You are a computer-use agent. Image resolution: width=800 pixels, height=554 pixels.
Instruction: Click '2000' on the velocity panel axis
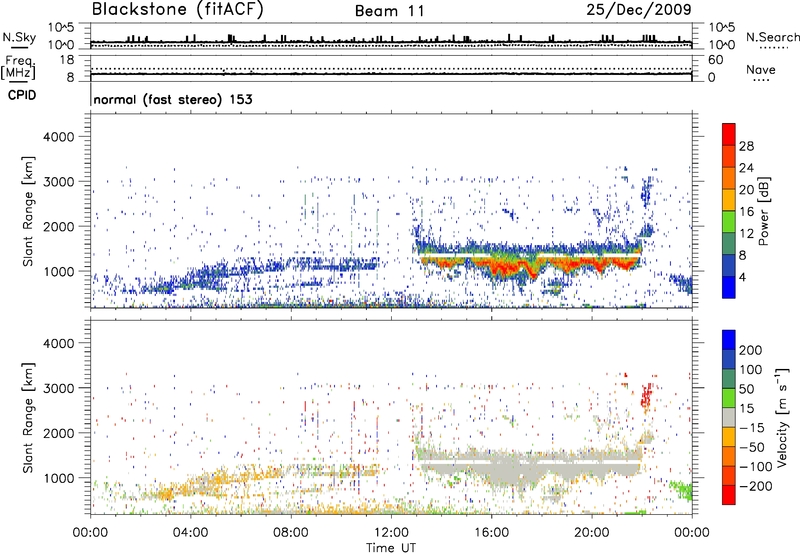point(58,433)
